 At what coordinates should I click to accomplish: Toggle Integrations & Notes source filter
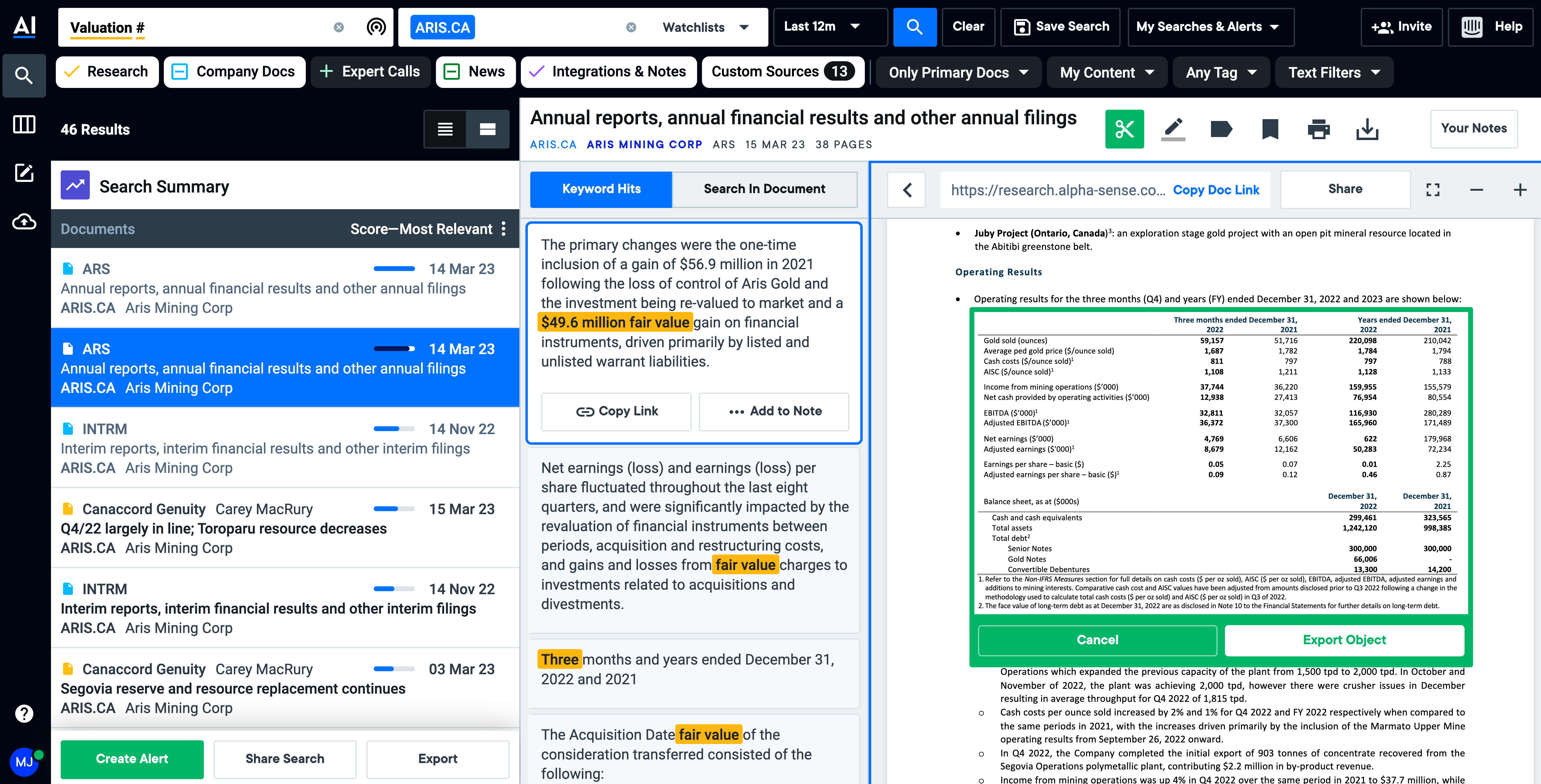pyautogui.click(x=609, y=72)
